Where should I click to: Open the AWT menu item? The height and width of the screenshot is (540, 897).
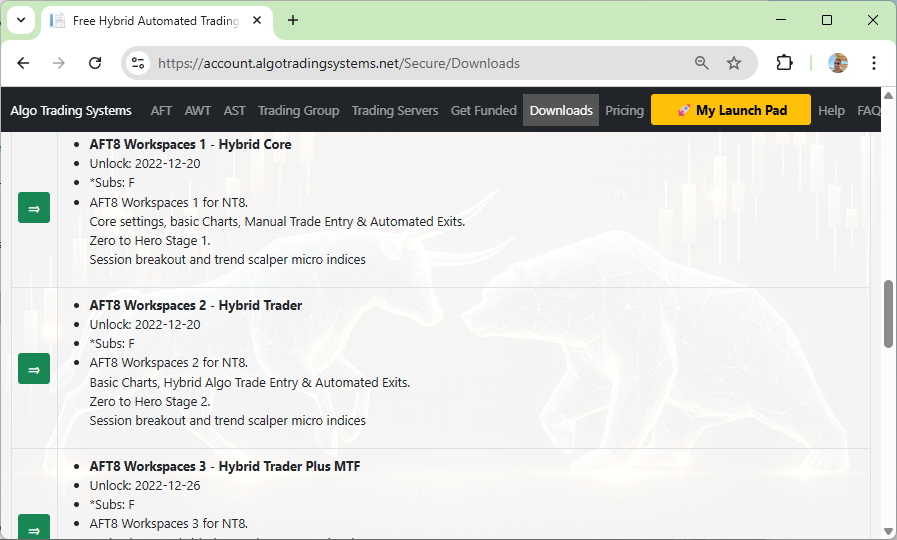point(197,110)
